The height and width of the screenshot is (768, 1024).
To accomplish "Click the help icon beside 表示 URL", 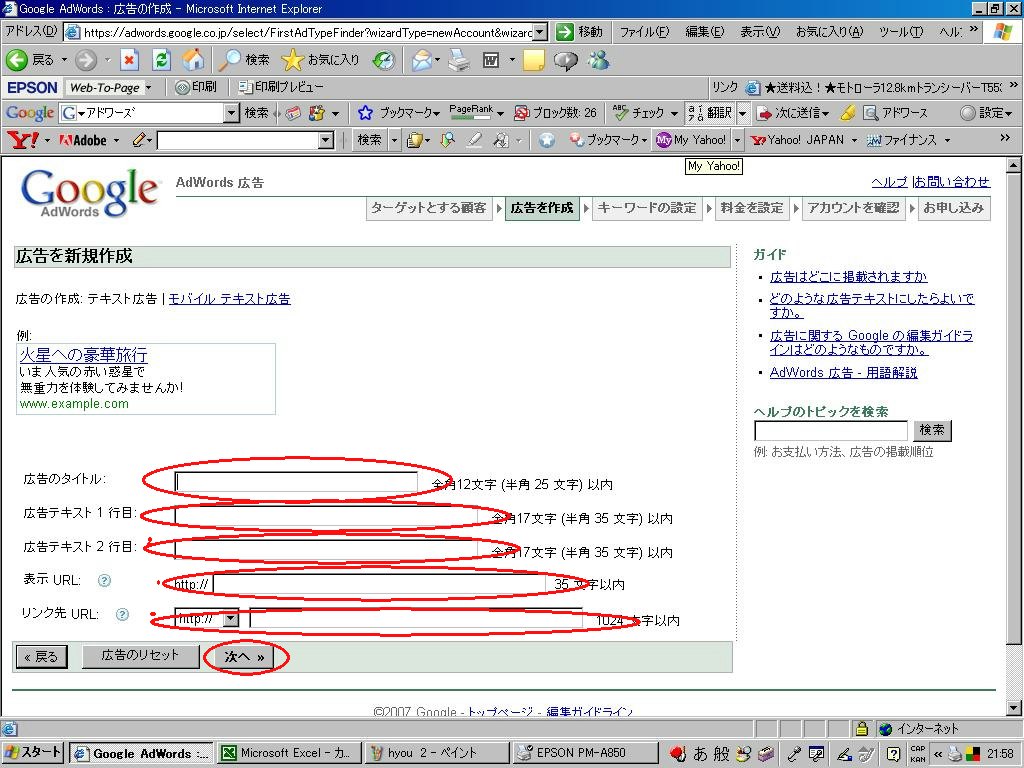I will pos(104,581).
